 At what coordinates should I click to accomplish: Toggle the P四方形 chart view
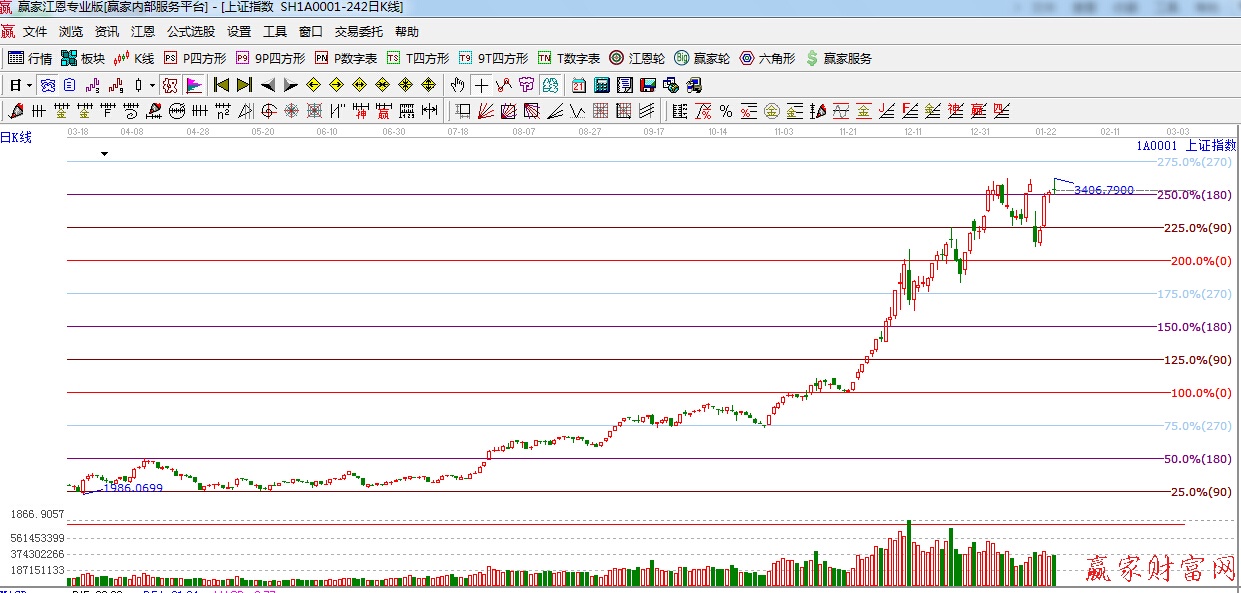coord(195,58)
